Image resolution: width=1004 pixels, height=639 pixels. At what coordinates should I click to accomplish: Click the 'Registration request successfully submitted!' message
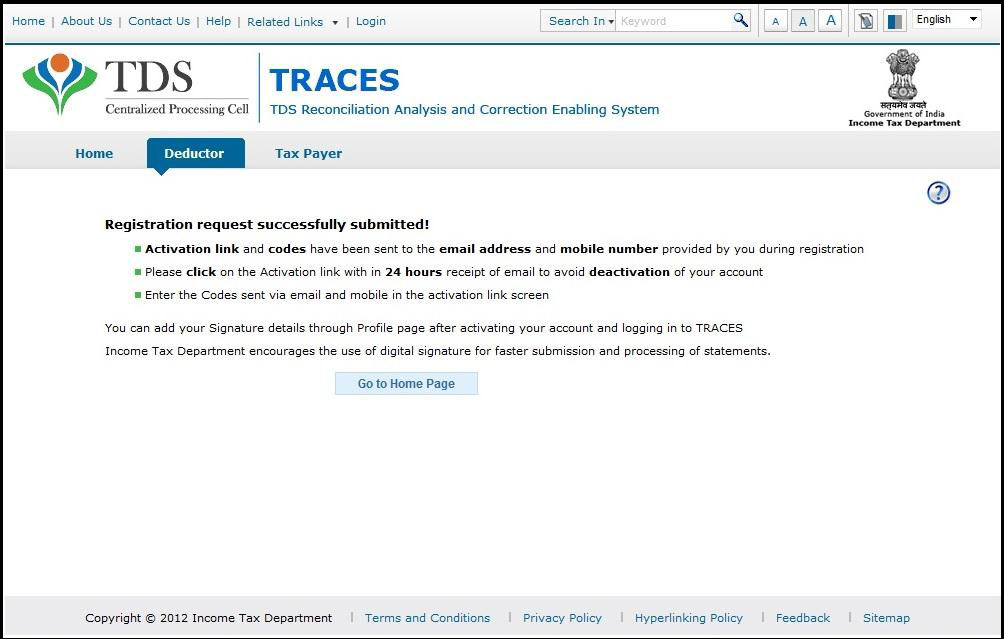click(267, 225)
